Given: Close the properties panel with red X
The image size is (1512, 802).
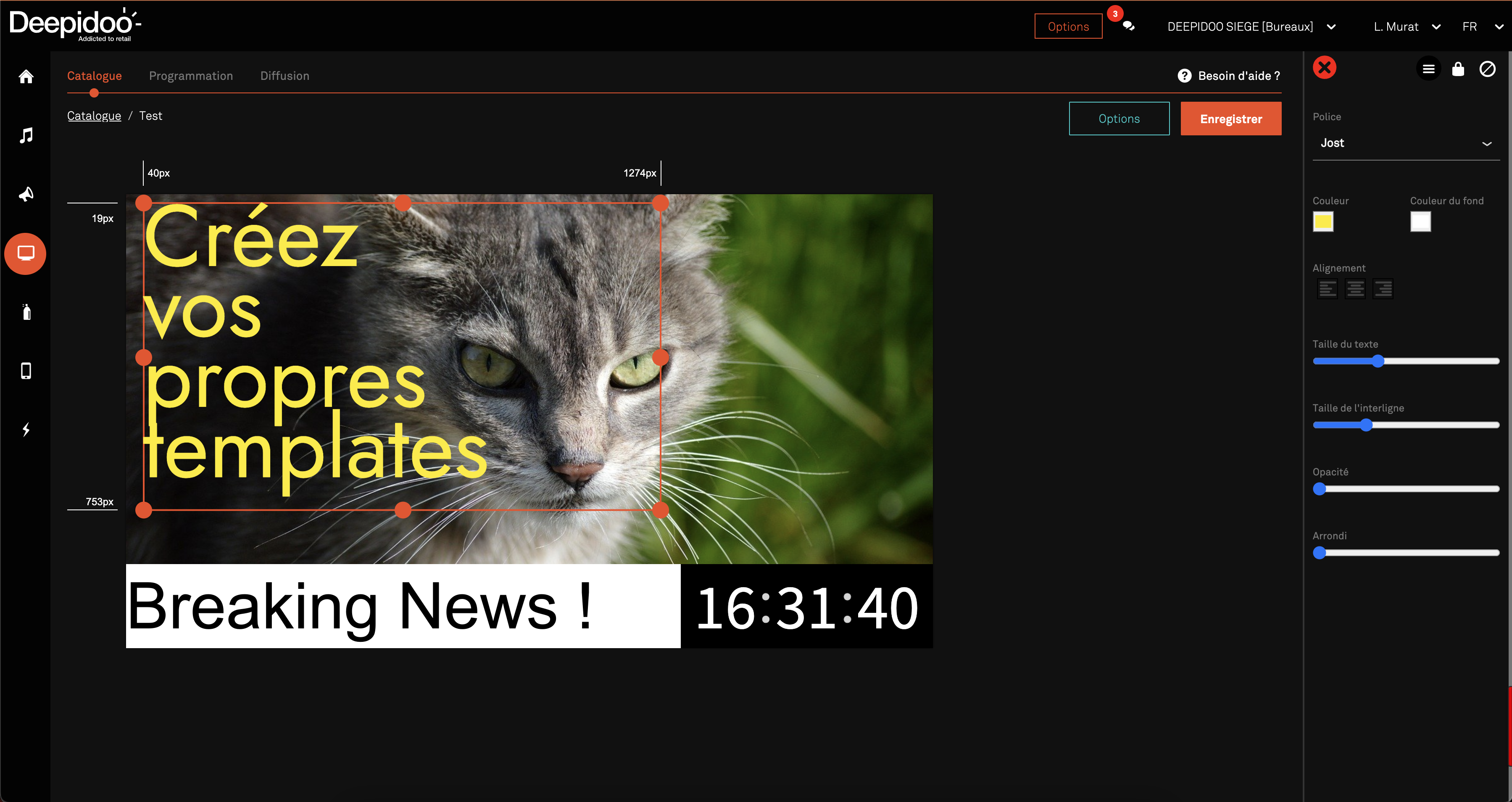Looking at the screenshot, I should [x=1324, y=68].
